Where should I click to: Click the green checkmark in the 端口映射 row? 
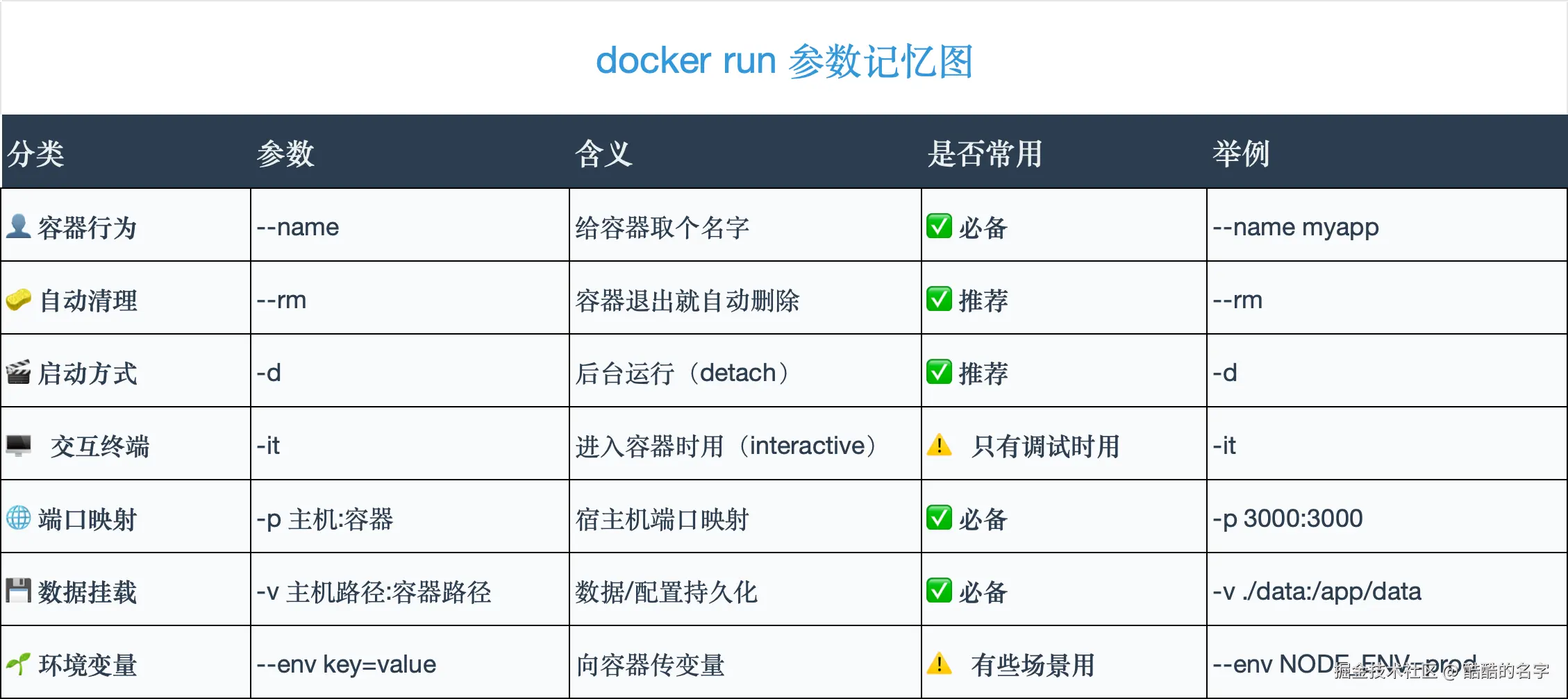point(939,518)
